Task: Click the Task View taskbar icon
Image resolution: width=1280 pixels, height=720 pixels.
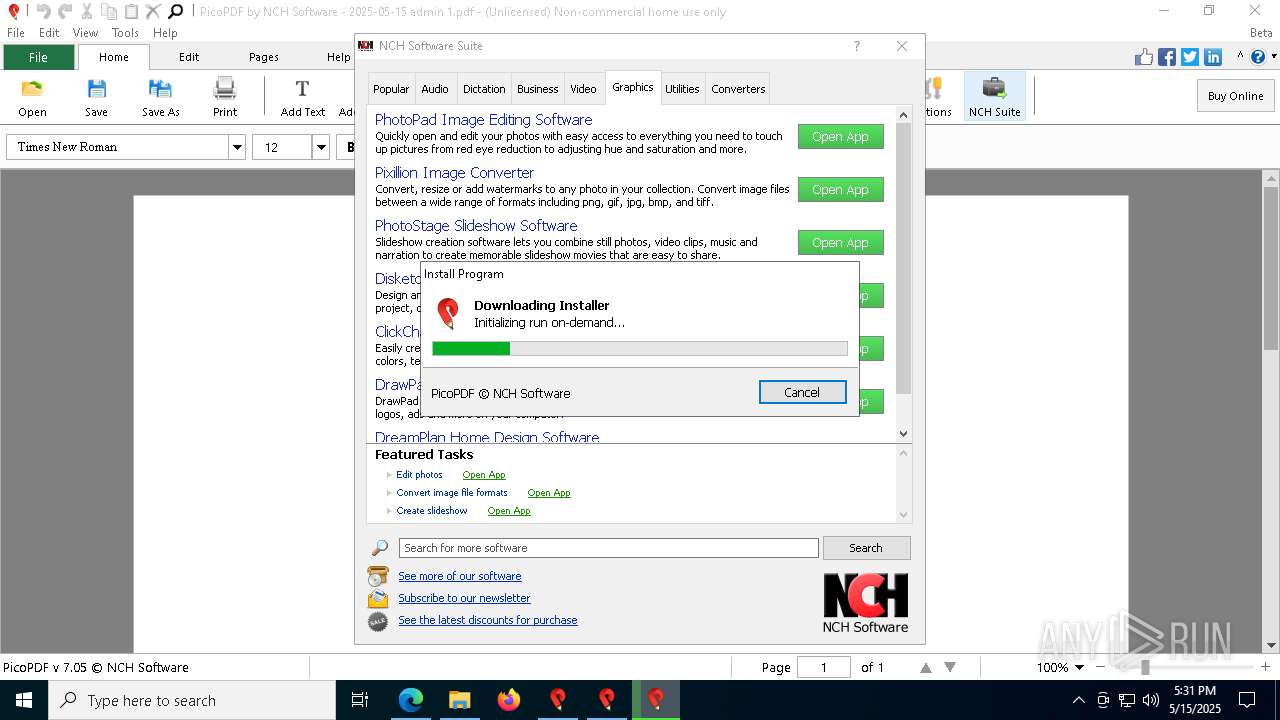Action: point(360,700)
